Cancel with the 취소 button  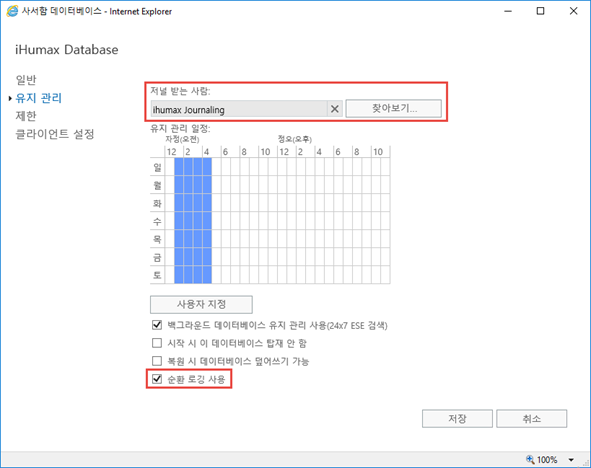531,419
